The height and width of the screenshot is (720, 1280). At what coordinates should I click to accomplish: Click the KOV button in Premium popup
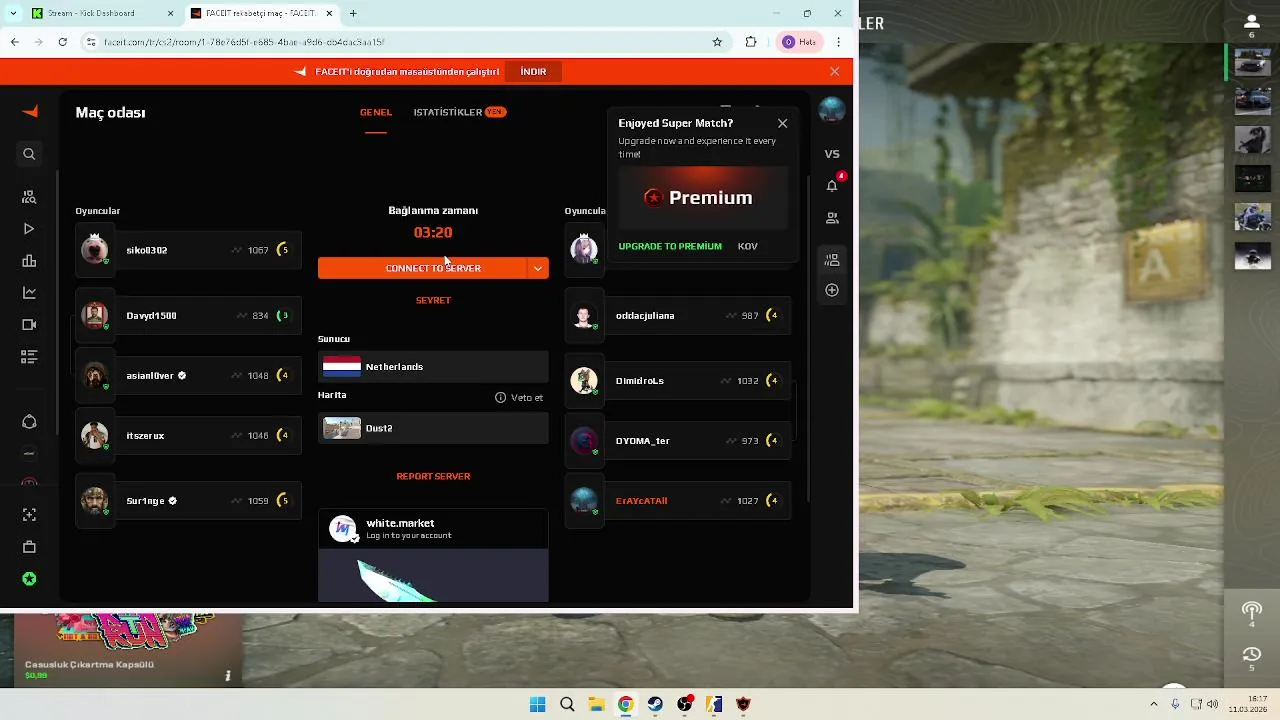tap(747, 246)
